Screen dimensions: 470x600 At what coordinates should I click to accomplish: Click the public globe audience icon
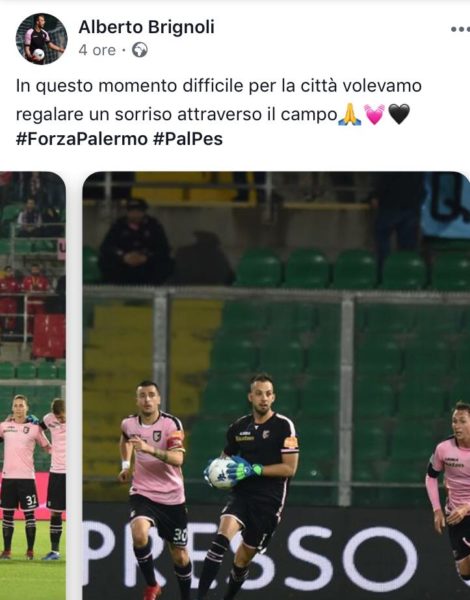140,50
